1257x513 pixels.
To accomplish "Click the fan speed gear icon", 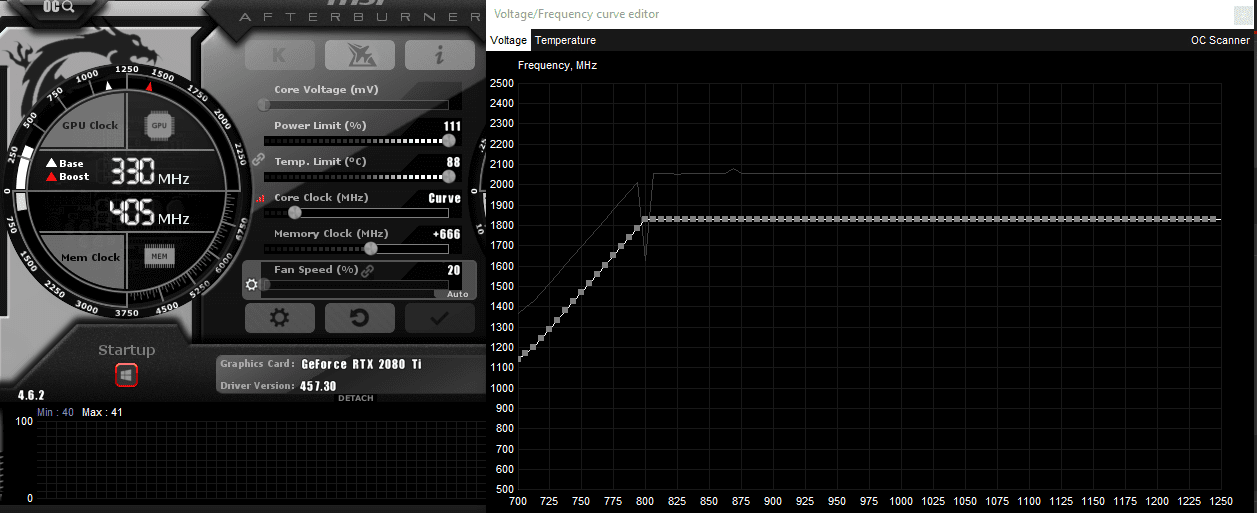I will [252, 285].
